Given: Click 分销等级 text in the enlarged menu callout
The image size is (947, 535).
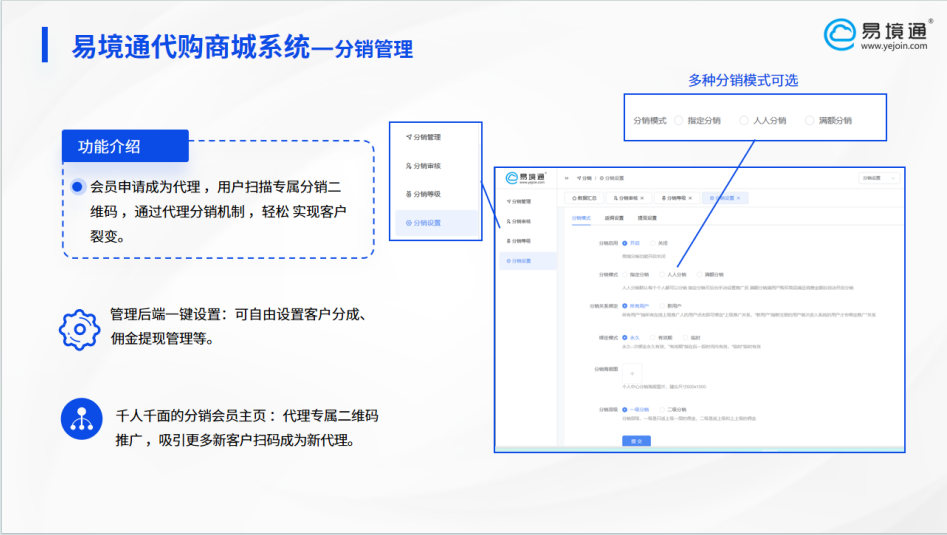Looking at the screenshot, I should pos(427,194).
